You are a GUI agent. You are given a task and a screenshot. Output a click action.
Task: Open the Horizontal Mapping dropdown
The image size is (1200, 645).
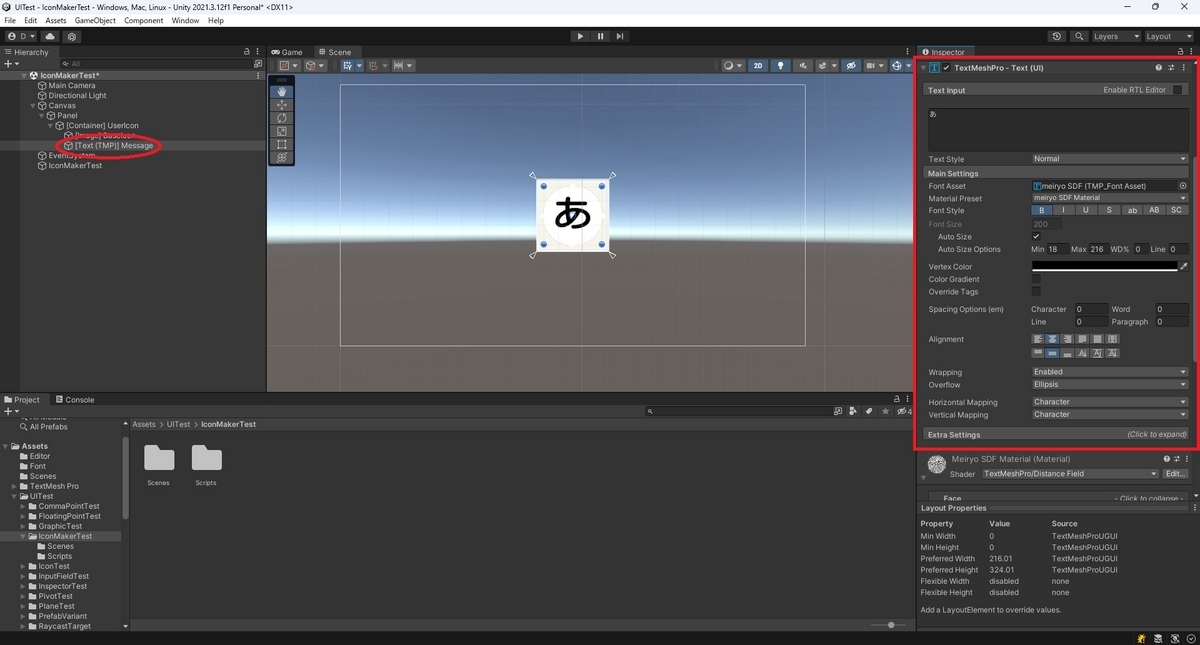click(x=1110, y=402)
